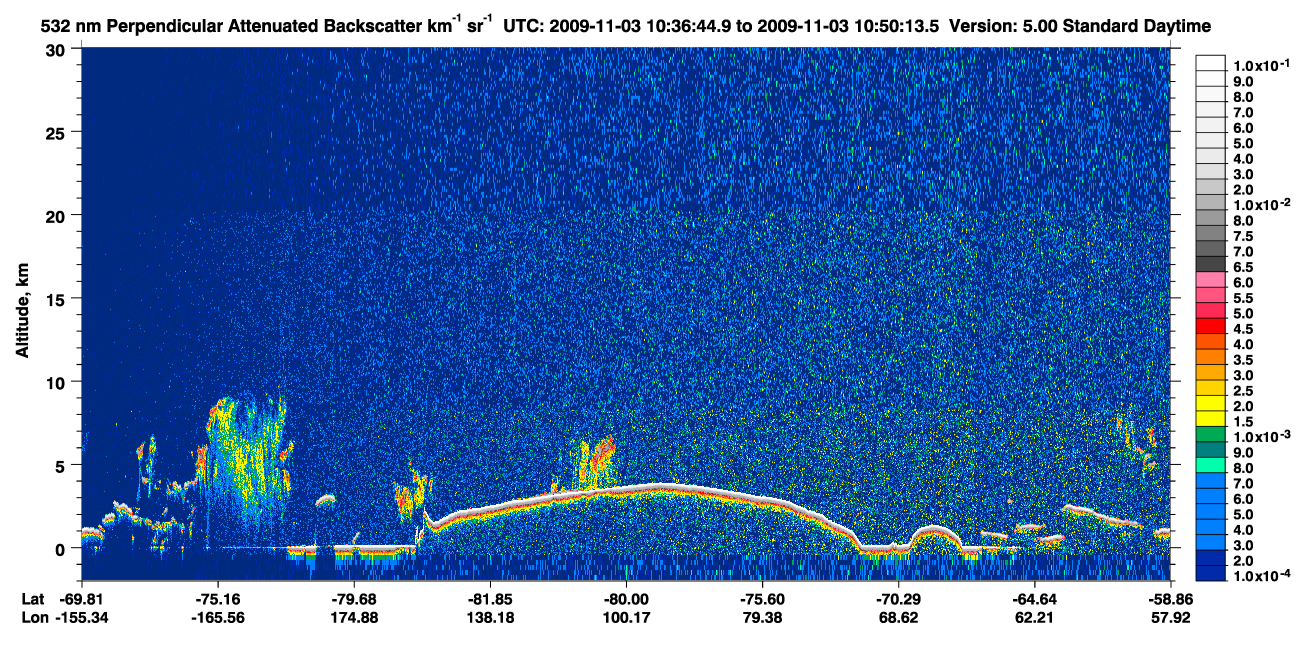
Task: Click the latitude value -70.29
Action: tap(898, 599)
